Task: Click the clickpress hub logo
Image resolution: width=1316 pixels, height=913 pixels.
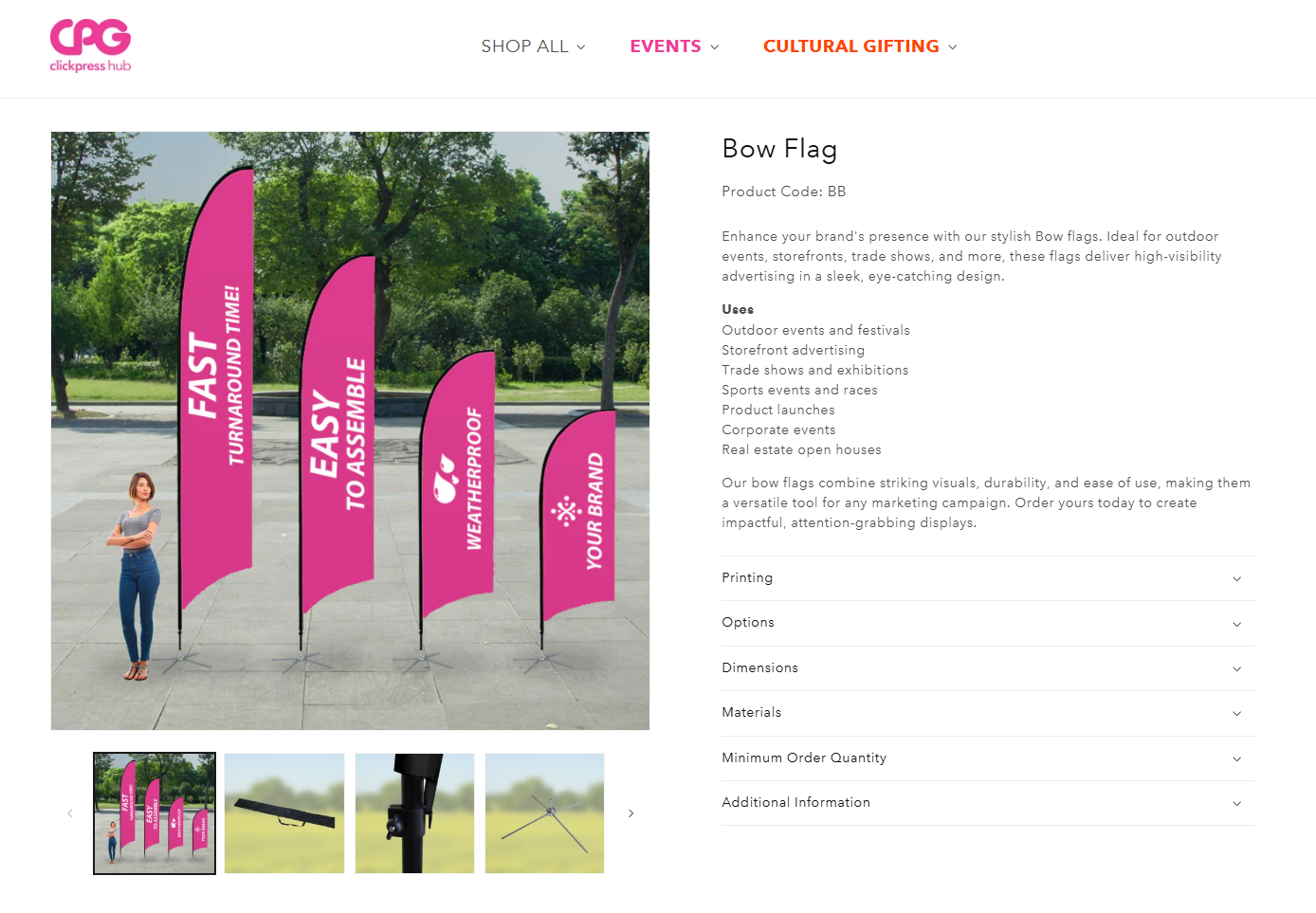Action: click(x=90, y=46)
